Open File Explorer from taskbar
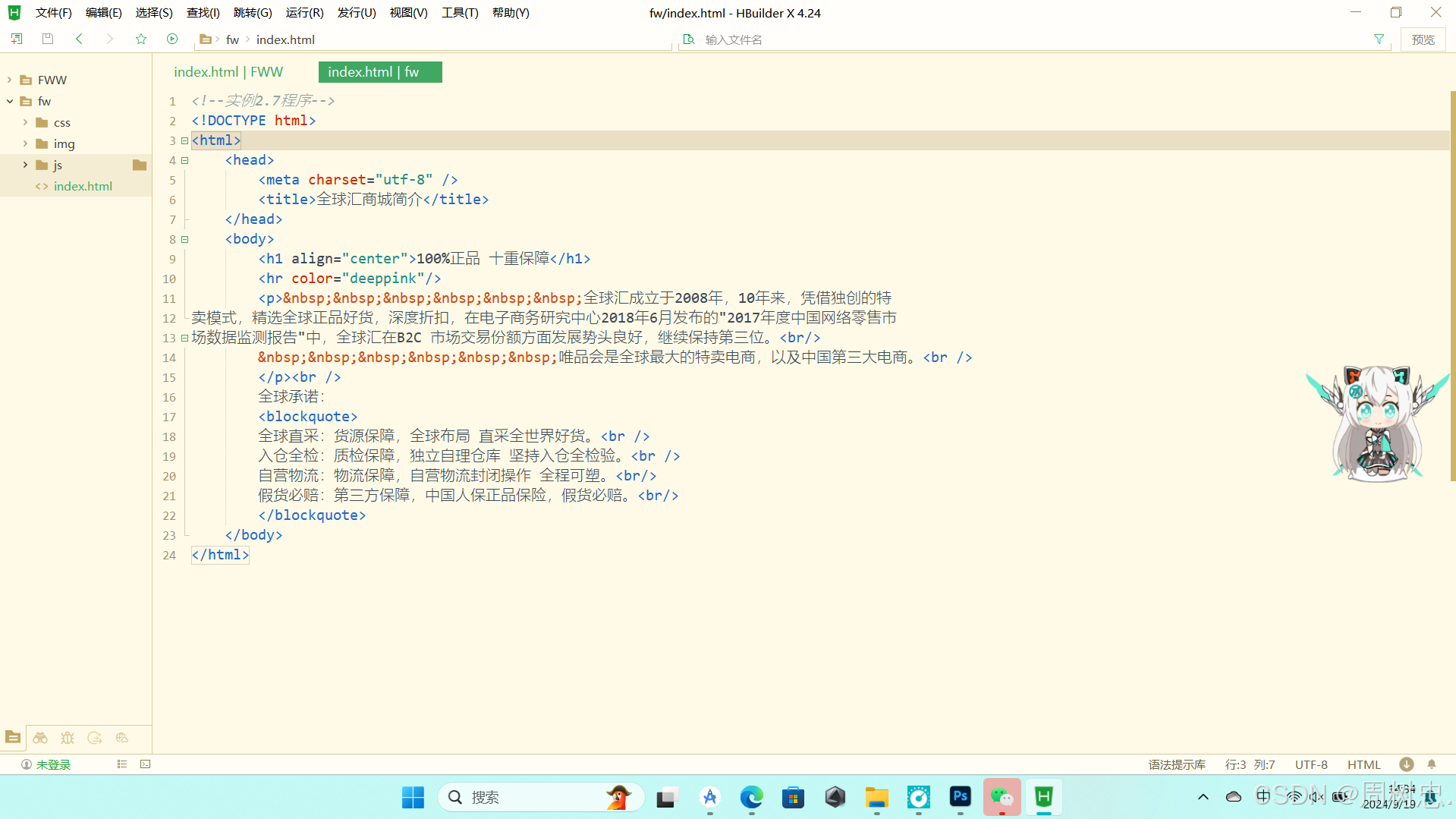 [x=876, y=797]
